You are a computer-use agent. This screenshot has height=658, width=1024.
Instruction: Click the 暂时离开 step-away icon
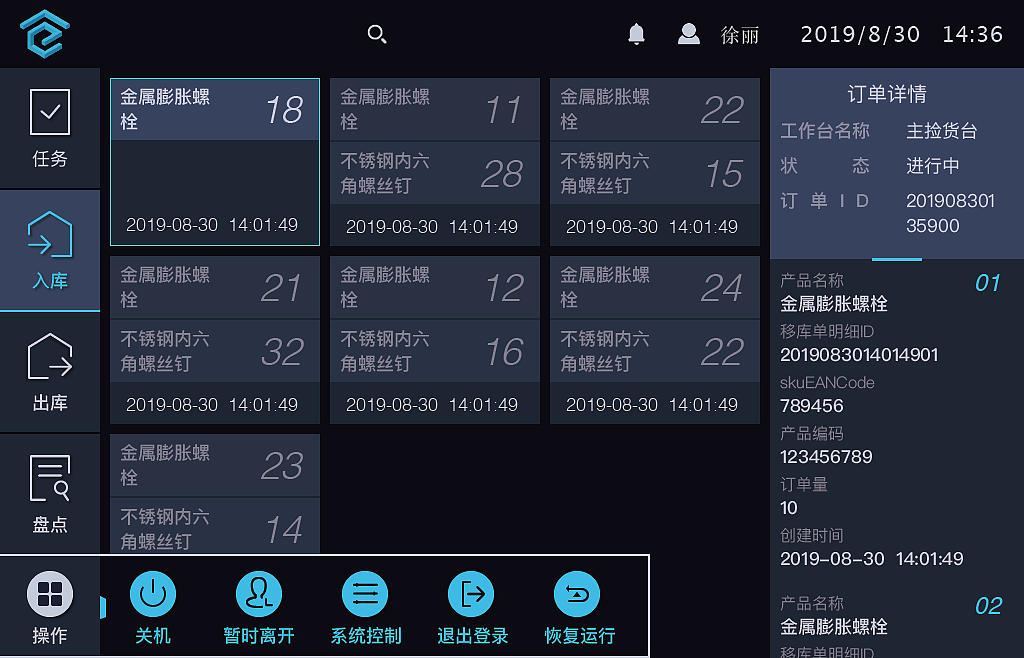(259, 594)
